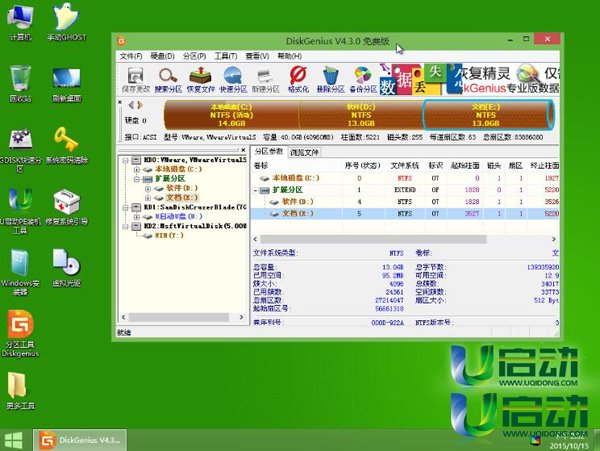Open U启动PE装机工具 desktop icon
Screen dimensions: 600x451
[20, 210]
